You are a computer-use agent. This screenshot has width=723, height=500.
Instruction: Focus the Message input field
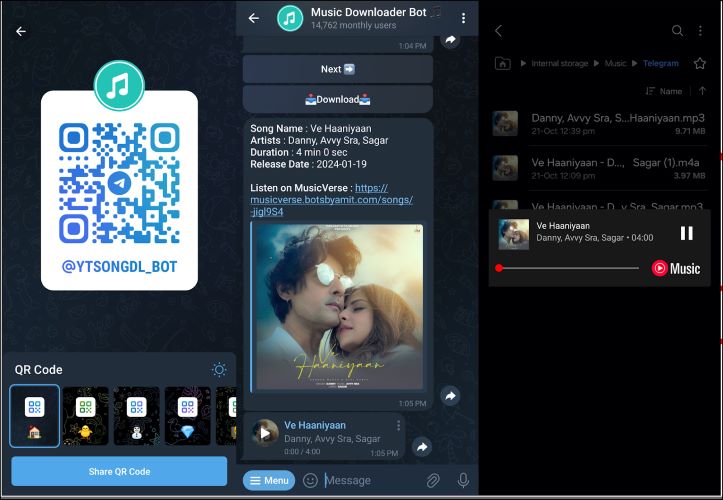pos(371,481)
